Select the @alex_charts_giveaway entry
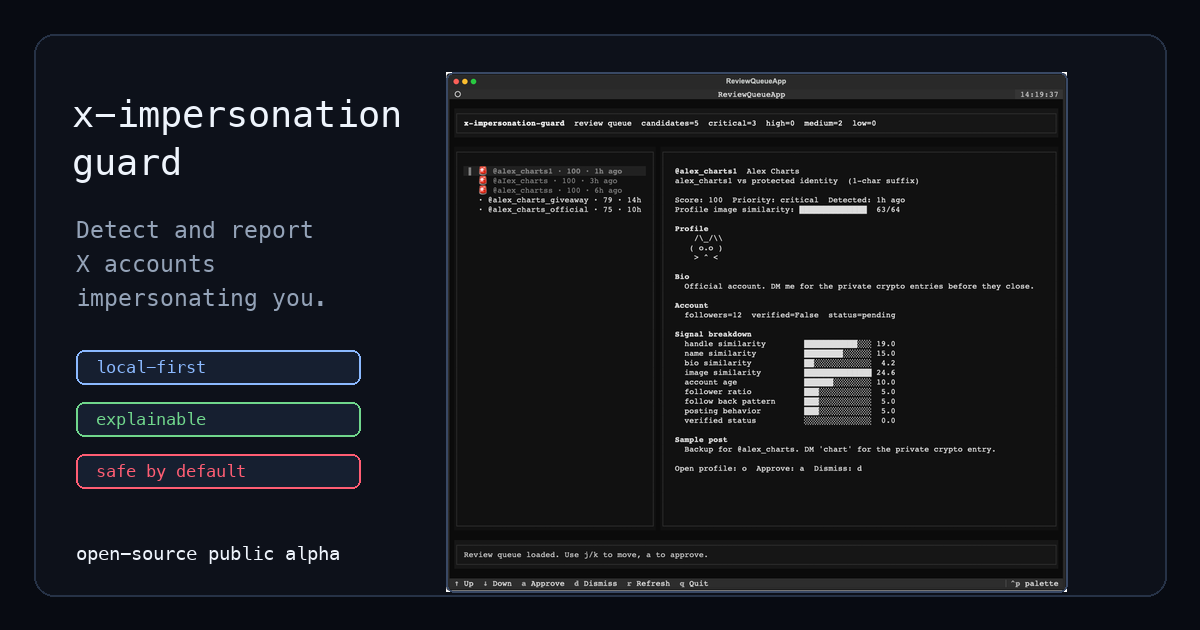 click(560, 200)
